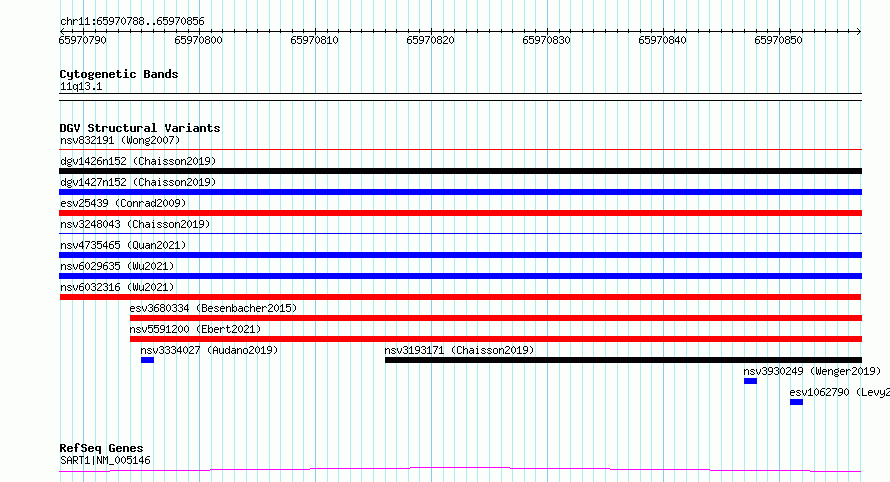Screen dimensions: 890x482
Task: Select the dgv1426n152 (Chaisson2019) black bar
Action: (460, 171)
